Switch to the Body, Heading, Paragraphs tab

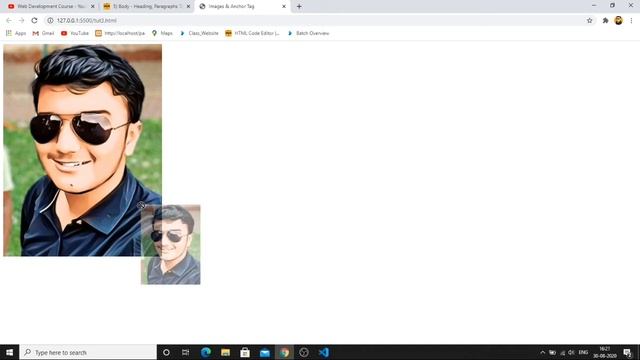tap(146, 7)
